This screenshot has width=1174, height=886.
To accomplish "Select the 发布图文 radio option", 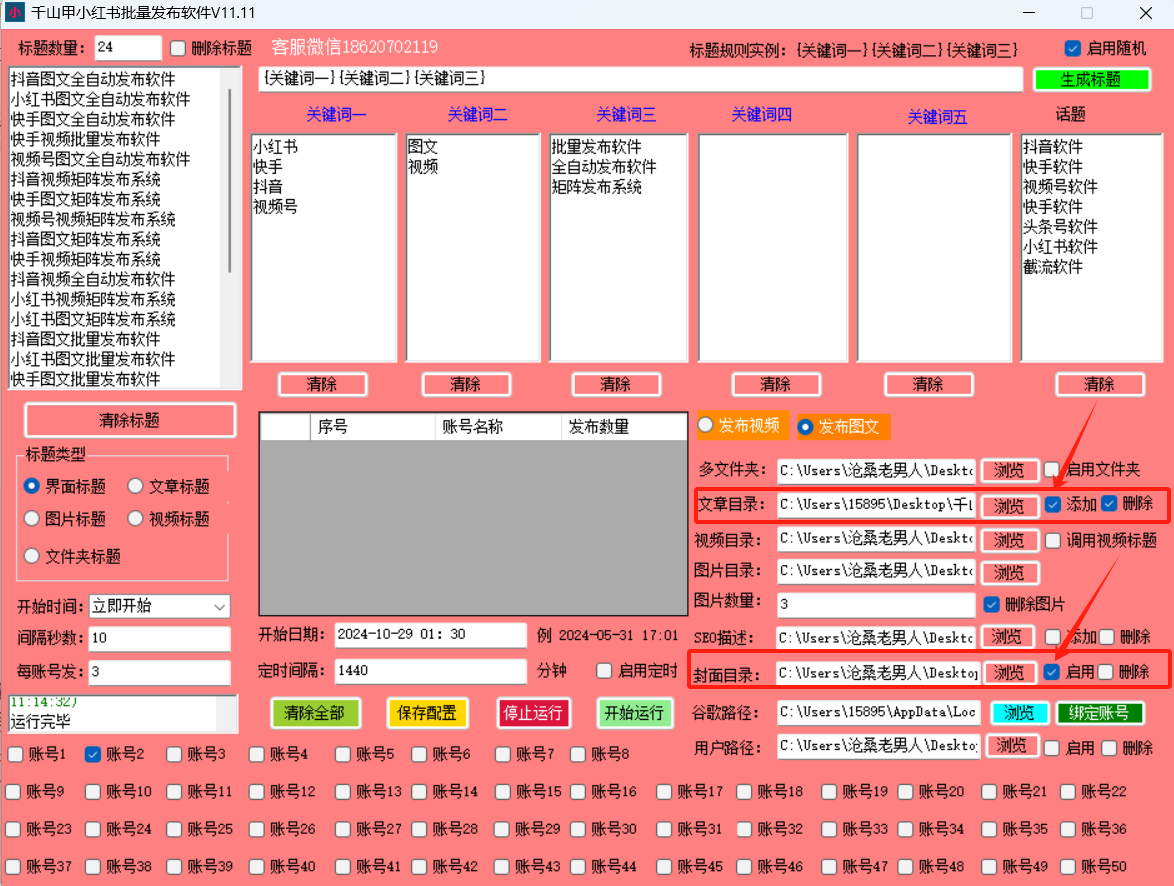I will pyautogui.click(x=806, y=427).
